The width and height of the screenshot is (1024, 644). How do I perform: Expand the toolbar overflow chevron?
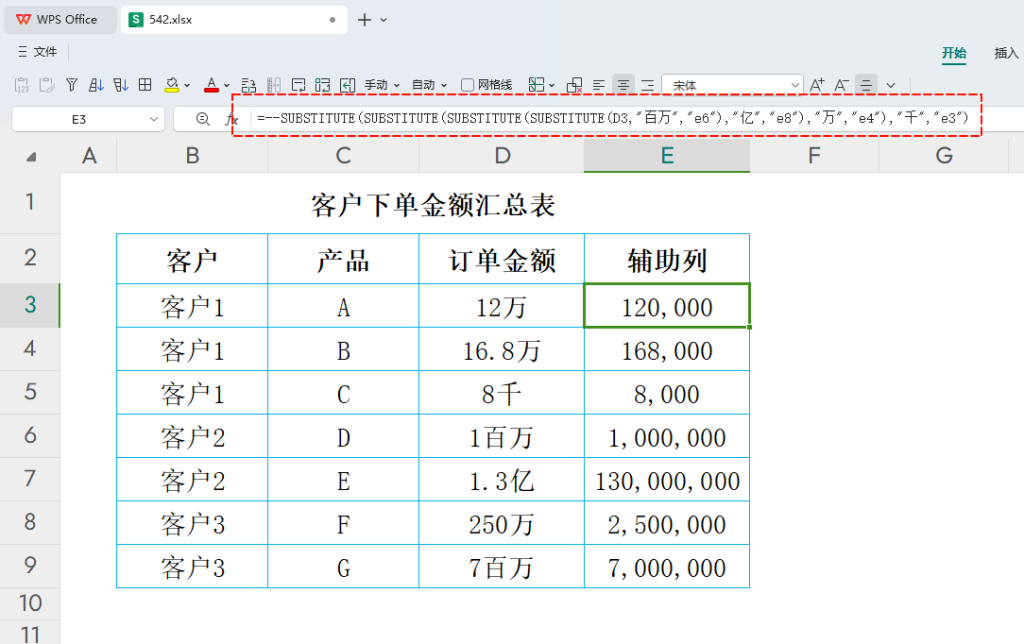point(890,85)
